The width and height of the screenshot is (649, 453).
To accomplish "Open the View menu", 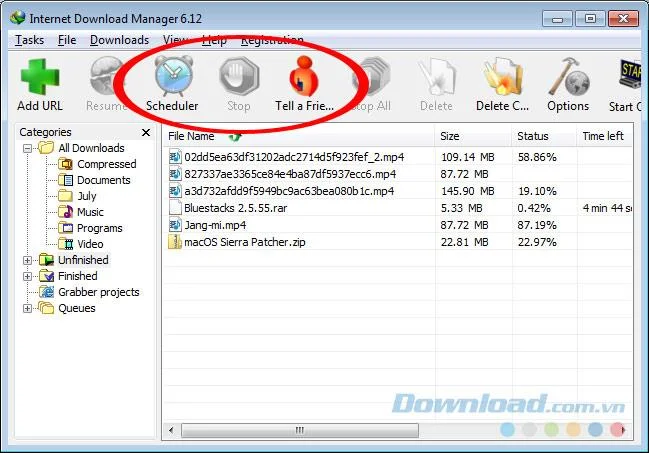I will pos(175,40).
